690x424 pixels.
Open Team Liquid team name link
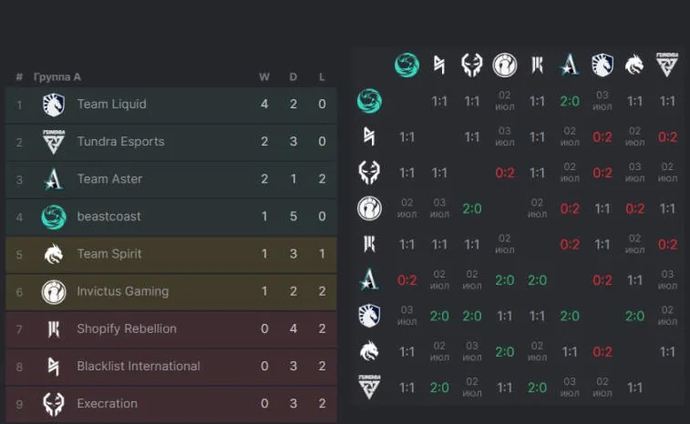[x=111, y=104]
